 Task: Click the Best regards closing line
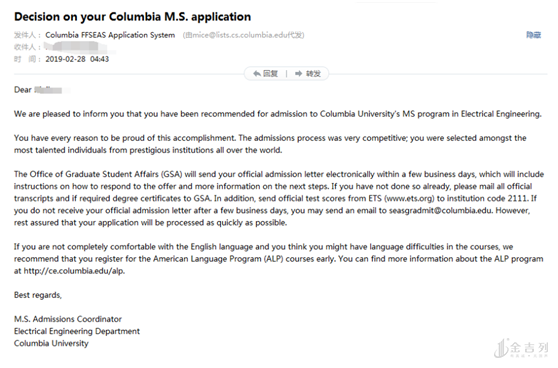[x=38, y=295]
